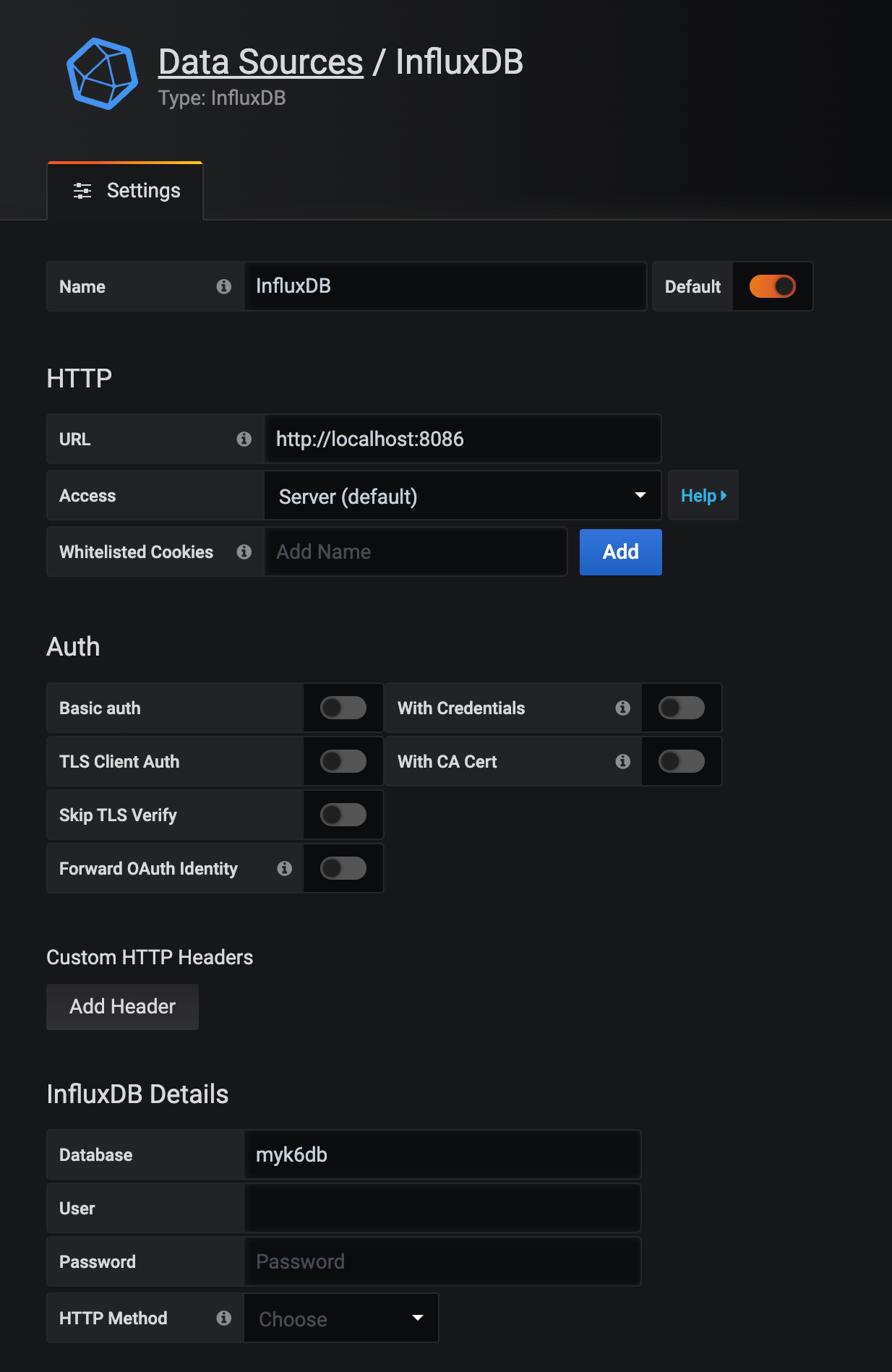Click the Database label text
This screenshot has height=1372, width=892.
pos(95,1155)
